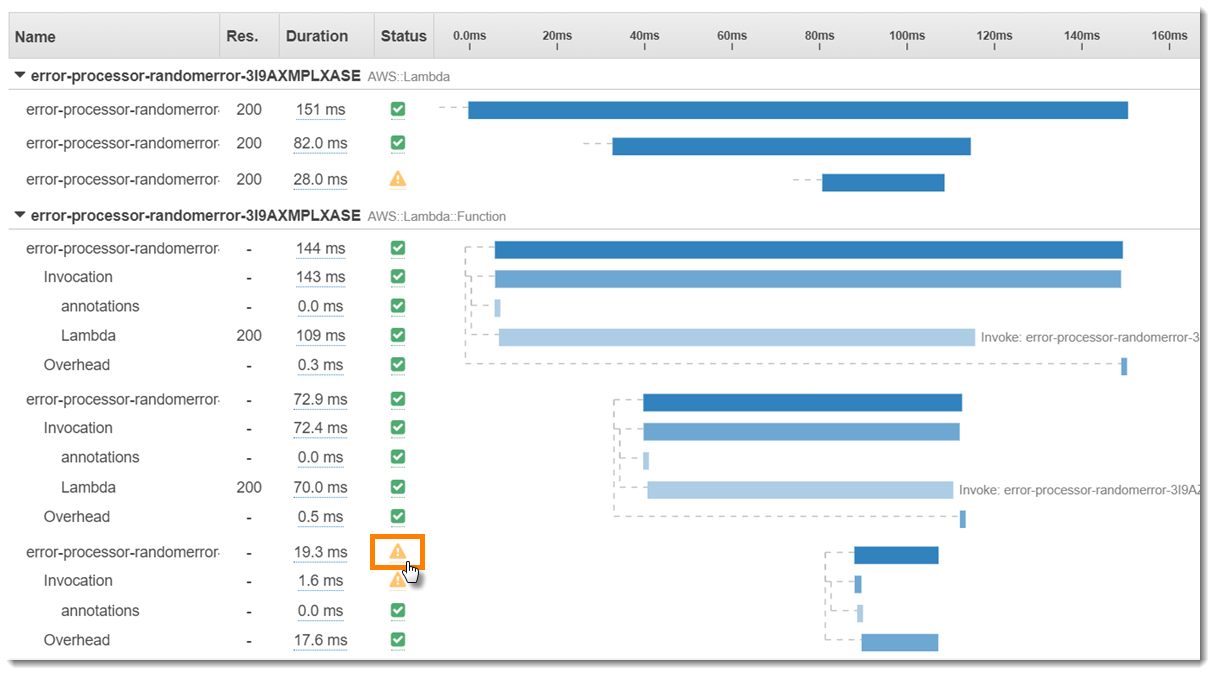
Task: Open the 144 ms duration link
Action: tap(321, 248)
